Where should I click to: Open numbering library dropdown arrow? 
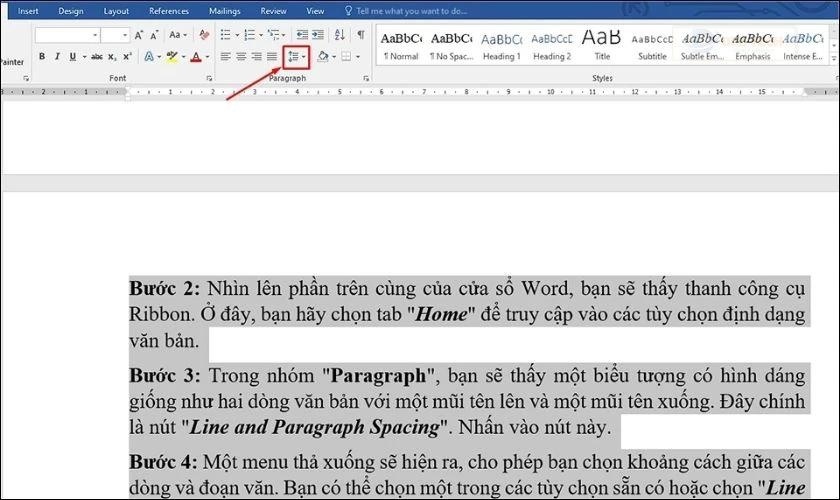(261, 35)
